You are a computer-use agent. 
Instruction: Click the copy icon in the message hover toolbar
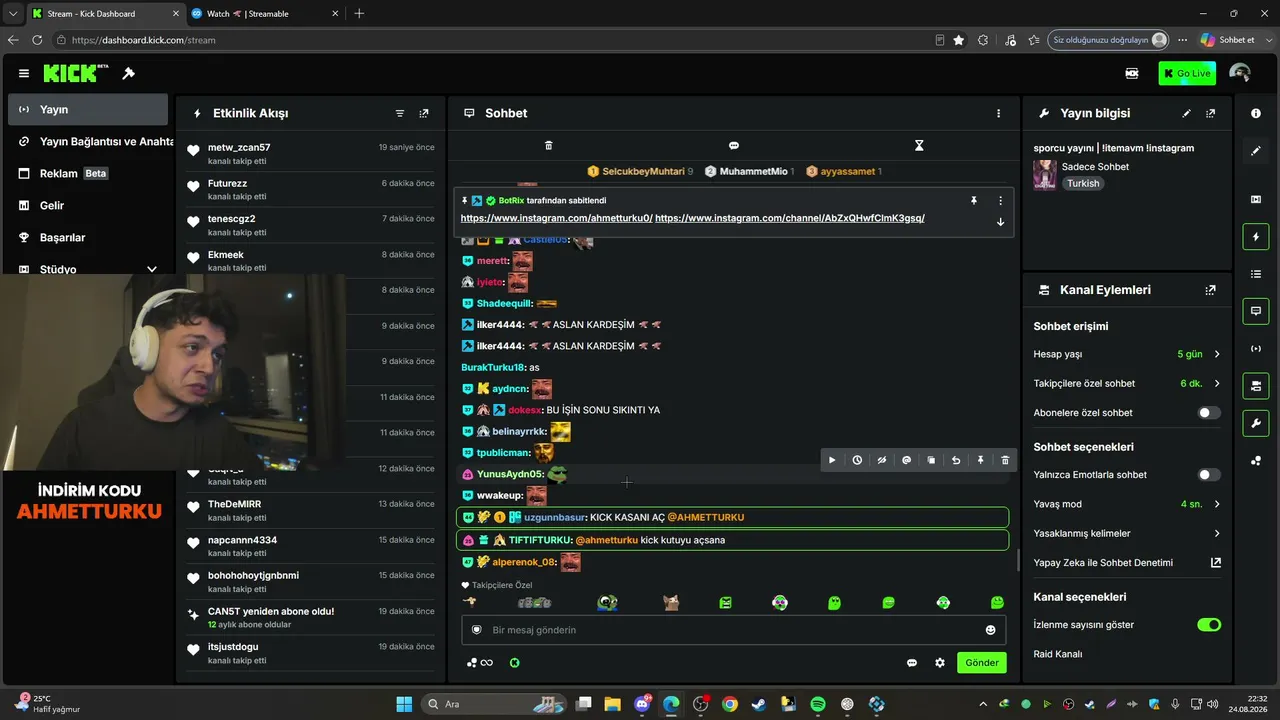[931, 460]
